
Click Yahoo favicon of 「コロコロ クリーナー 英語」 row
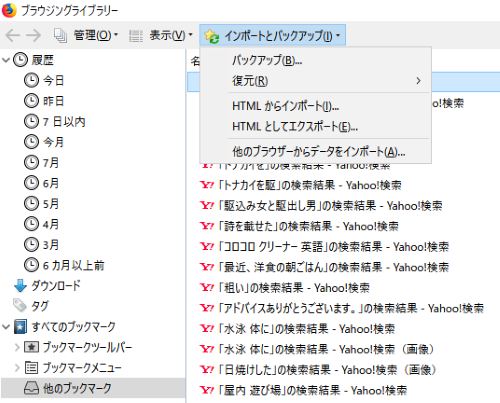tap(207, 246)
